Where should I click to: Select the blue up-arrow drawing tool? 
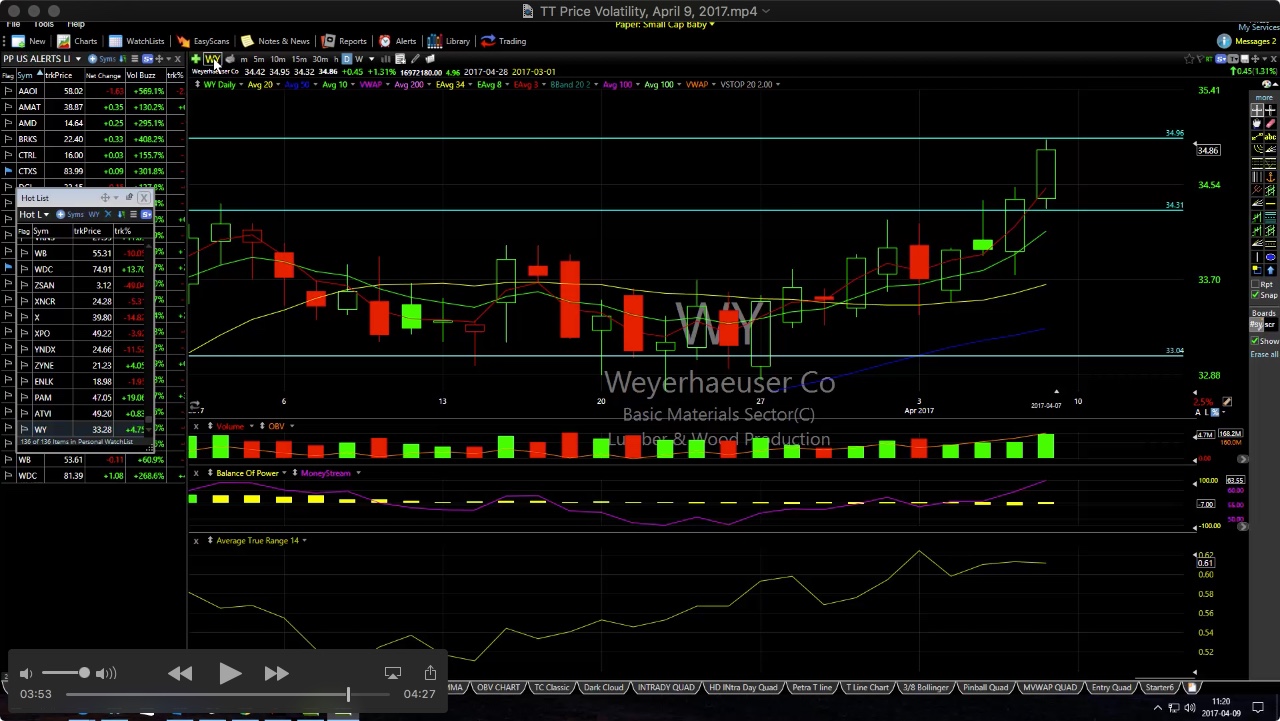(x=1270, y=270)
